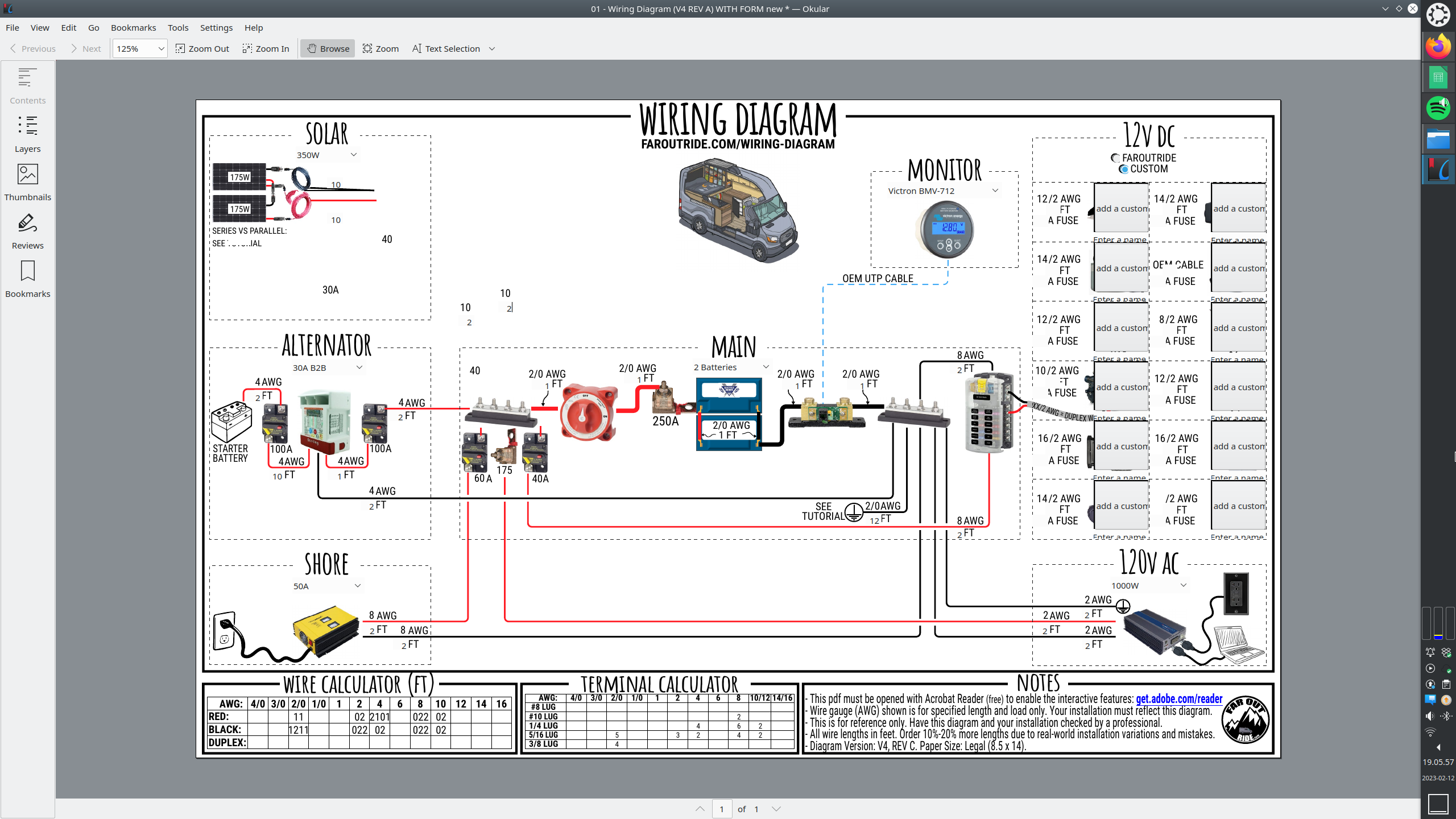This screenshot has width=1456, height=819.
Task: Open the Reviews annotation panel
Action: point(27,230)
